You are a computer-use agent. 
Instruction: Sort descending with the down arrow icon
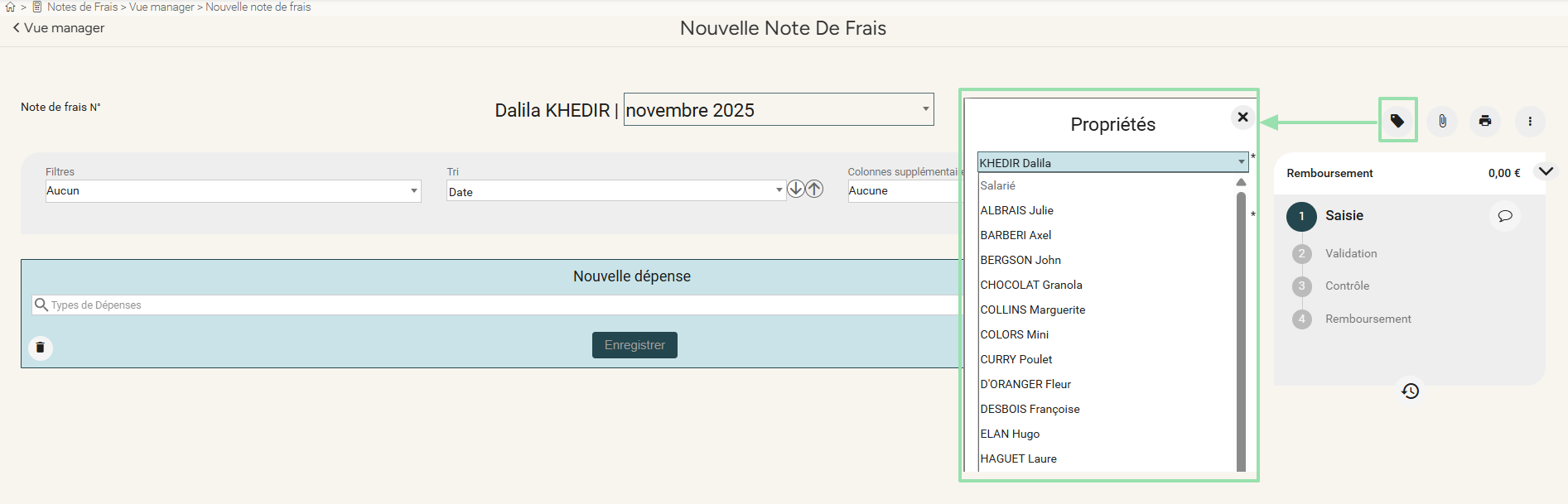tap(795, 189)
